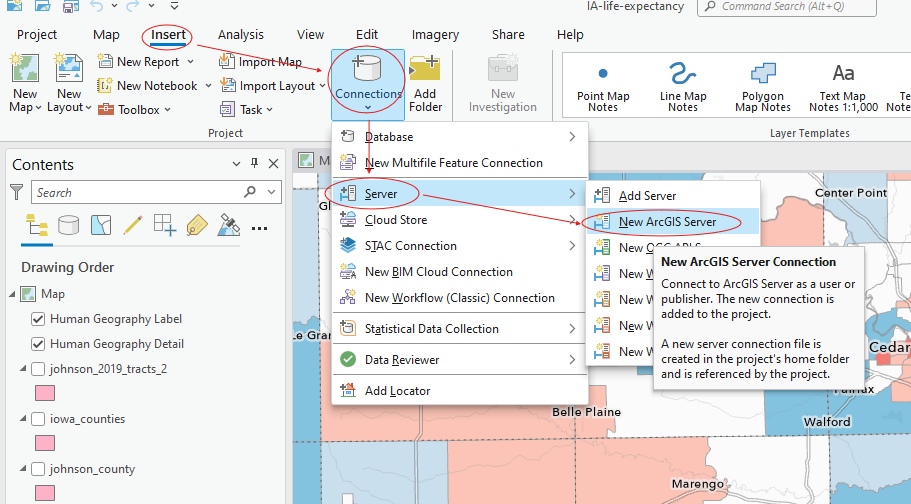The height and width of the screenshot is (504, 911).
Task: Check the iowa_counties layer
Action: 38,419
